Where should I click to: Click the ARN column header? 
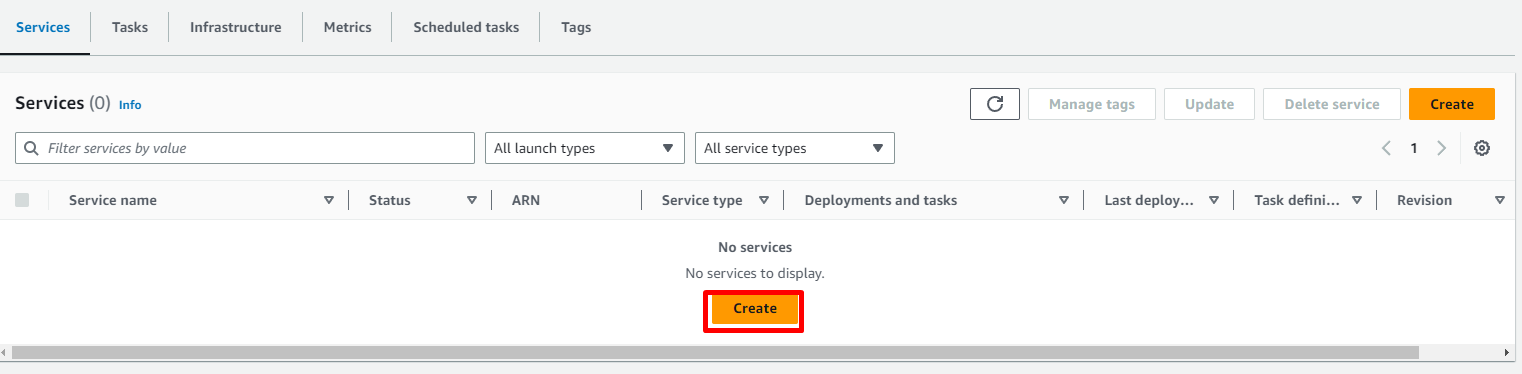[x=526, y=200]
